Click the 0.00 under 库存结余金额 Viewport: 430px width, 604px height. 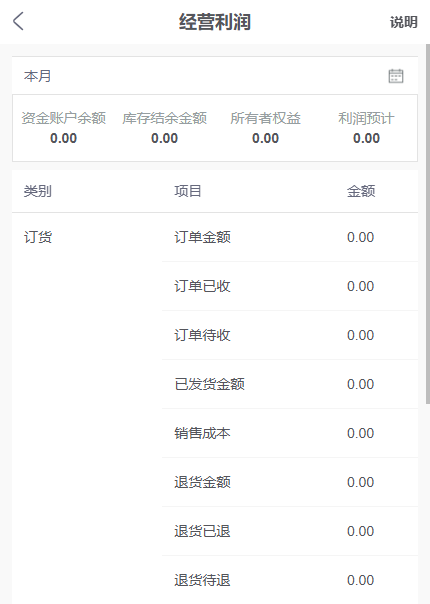coord(165,138)
